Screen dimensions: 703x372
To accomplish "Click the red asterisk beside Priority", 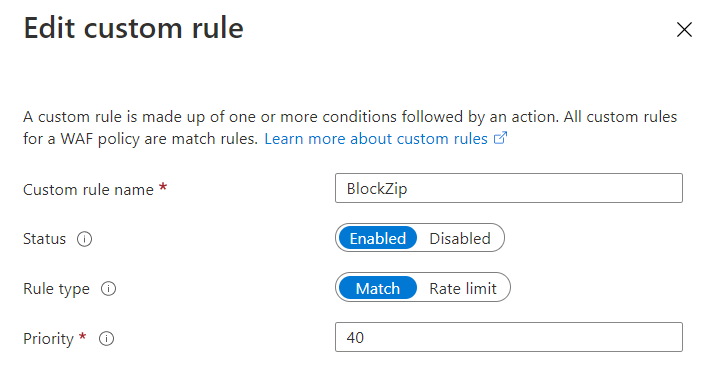I will click(82, 335).
